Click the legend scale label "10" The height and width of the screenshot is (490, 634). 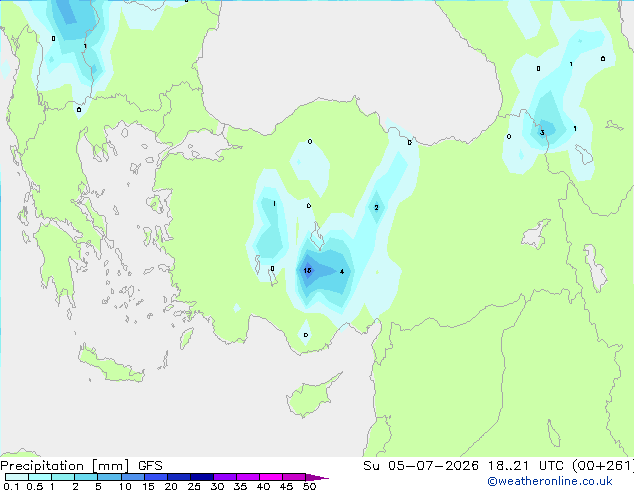click(125, 486)
